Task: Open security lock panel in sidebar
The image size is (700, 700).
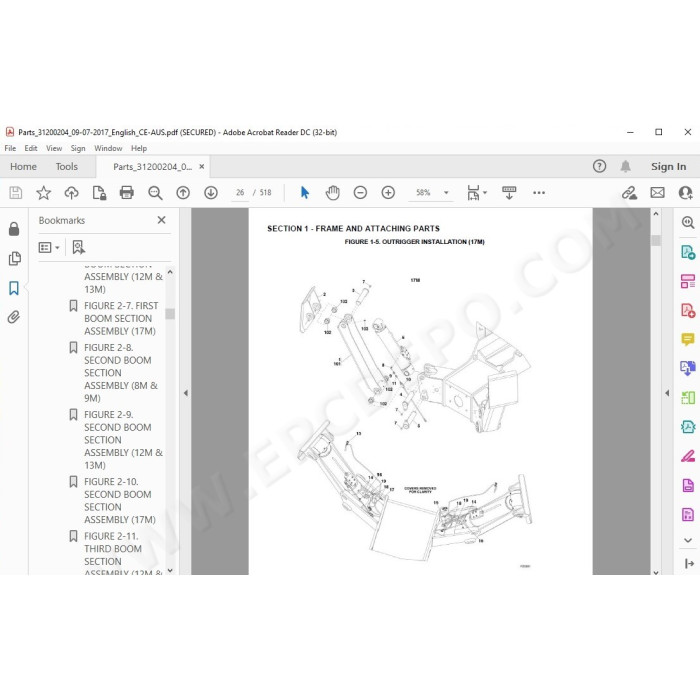Action: (14, 229)
